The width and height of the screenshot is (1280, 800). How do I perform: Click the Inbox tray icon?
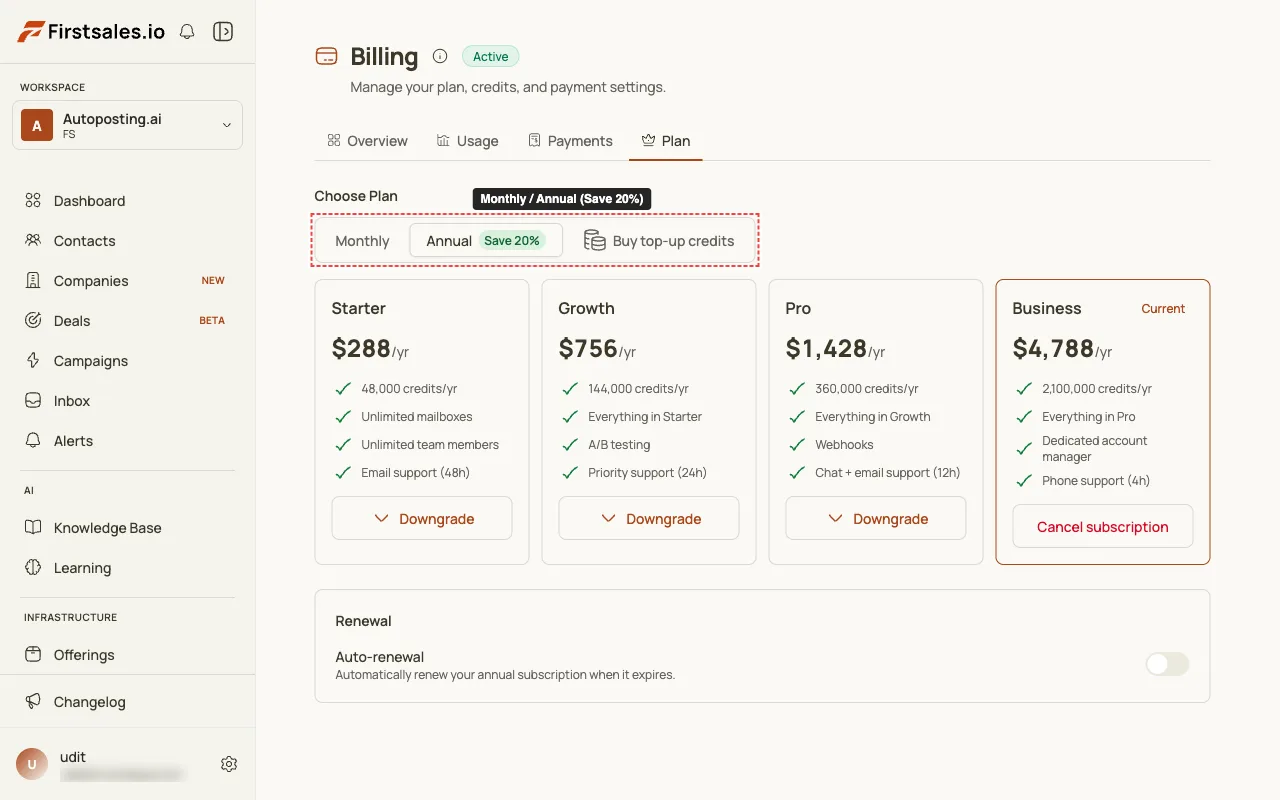[33, 401]
